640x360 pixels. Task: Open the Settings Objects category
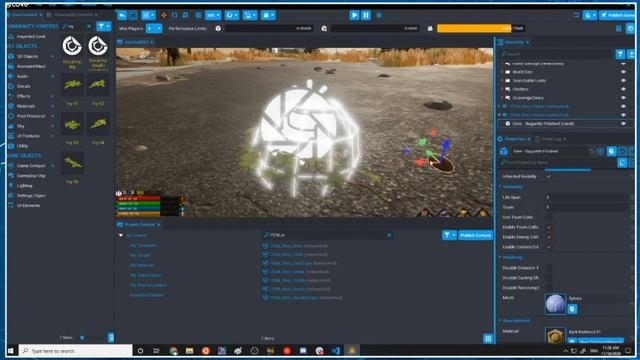coord(31,196)
